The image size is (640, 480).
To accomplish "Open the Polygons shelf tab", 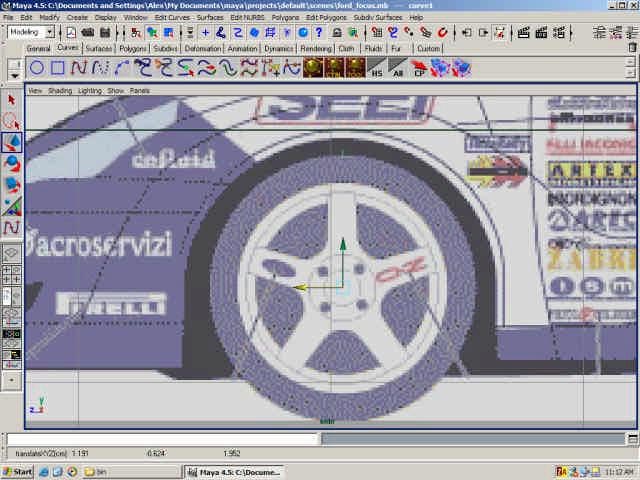I will click(x=133, y=48).
